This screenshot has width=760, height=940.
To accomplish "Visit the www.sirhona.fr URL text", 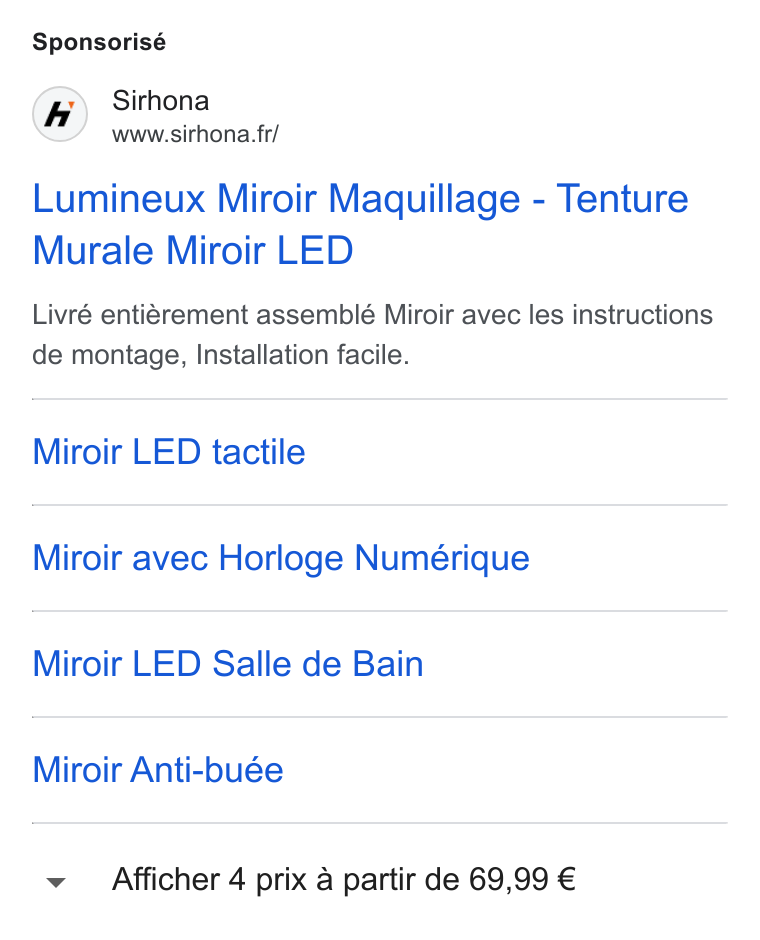I will pyautogui.click(x=195, y=134).
